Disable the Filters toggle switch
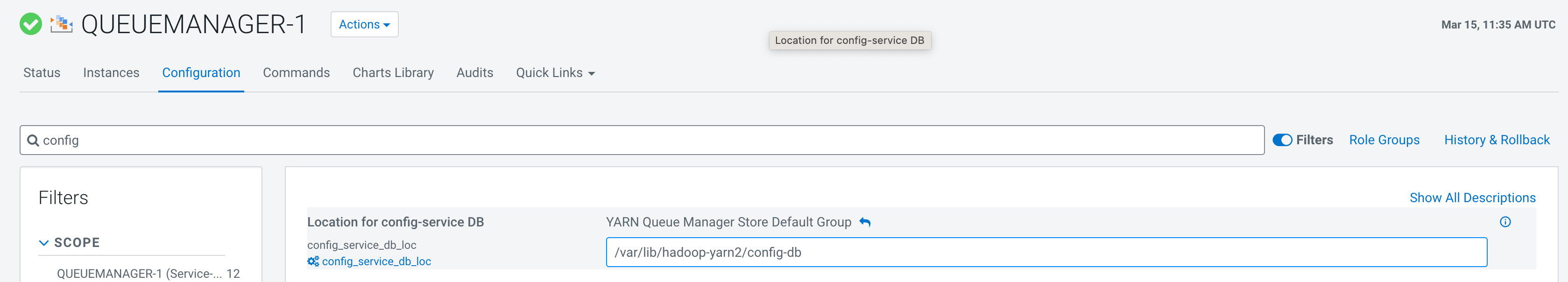This screenshot has width=1568, height=282. pos(1282,140)
